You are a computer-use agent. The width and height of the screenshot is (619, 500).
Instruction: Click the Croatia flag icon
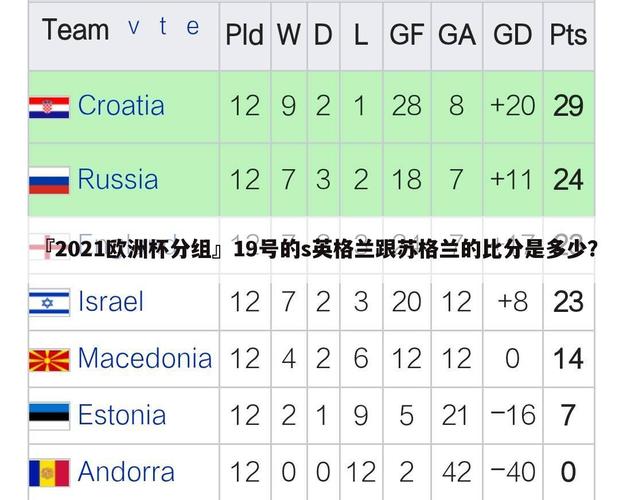(49, 107)
